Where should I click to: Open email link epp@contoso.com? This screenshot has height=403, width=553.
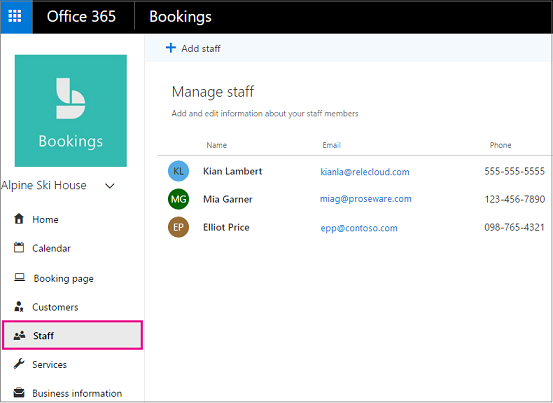coord(359,228)
